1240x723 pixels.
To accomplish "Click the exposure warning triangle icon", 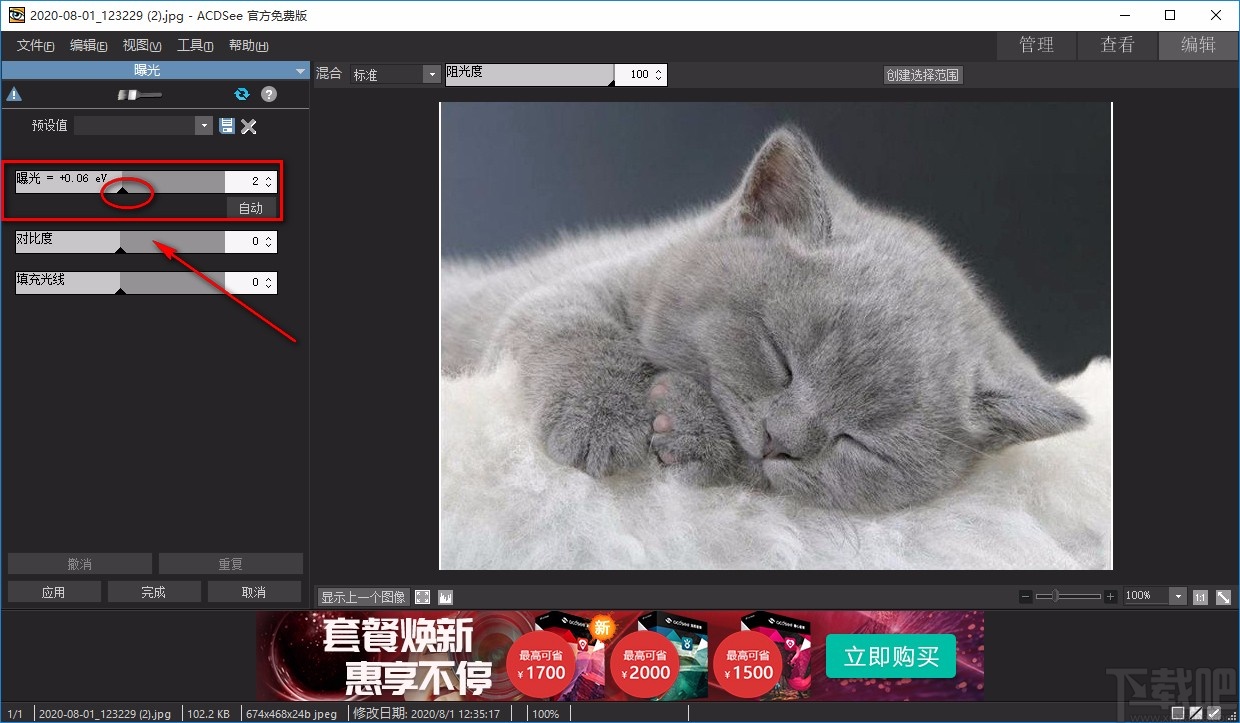I will 14,93.
